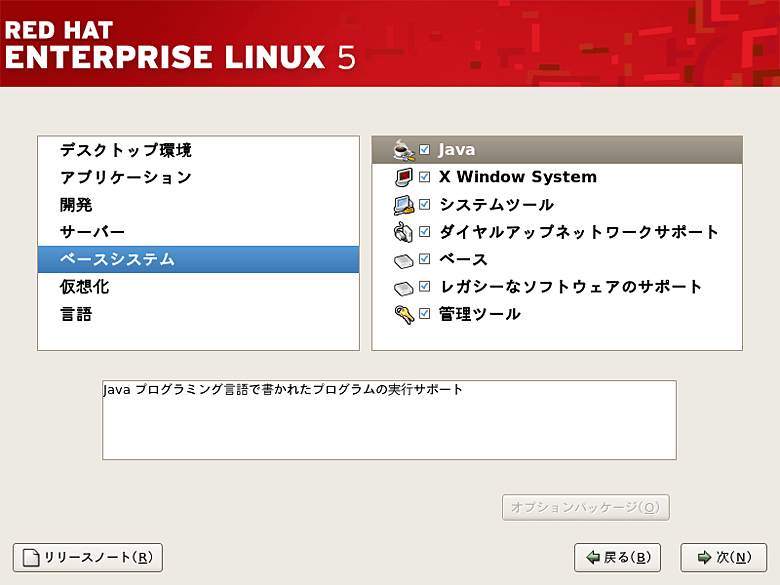
Task: Select the デスクトップ環境 category
Action: (126, 150)
